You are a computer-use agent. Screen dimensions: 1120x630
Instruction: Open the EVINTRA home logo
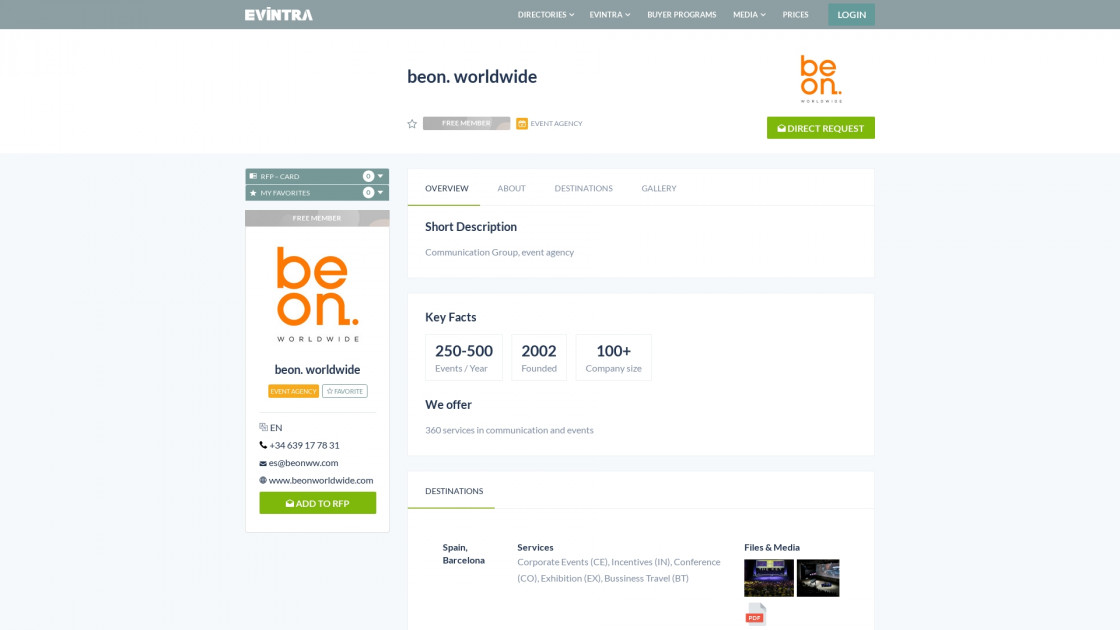tap(278, 14)
